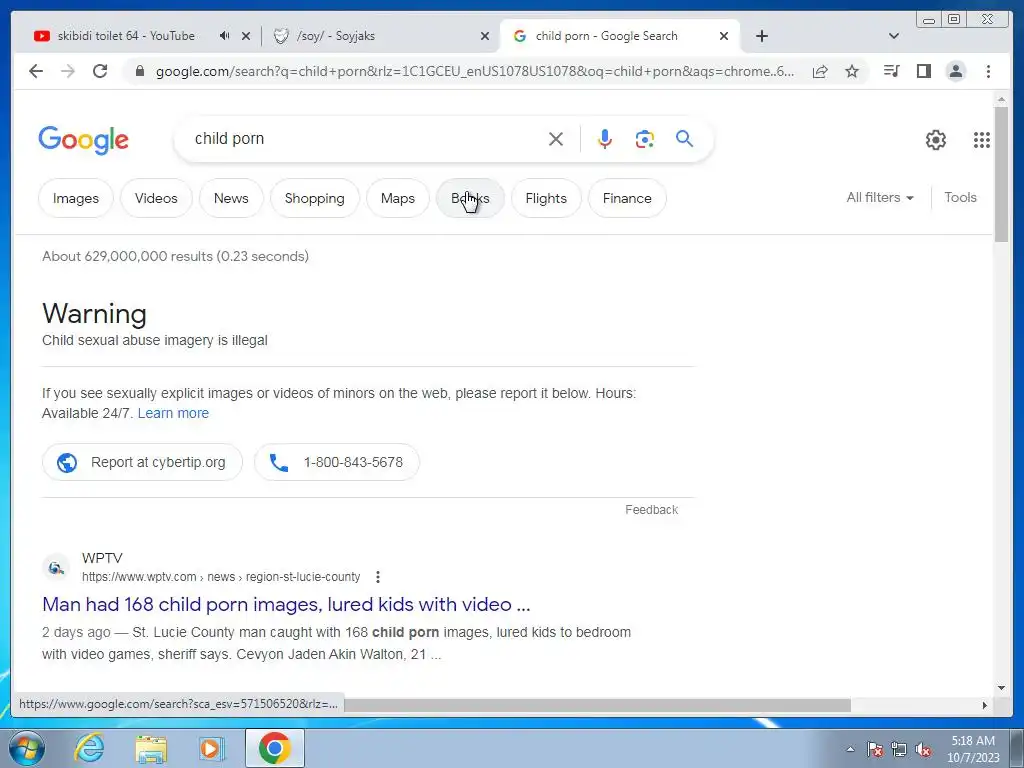Switch to the /soy/ - Soyjaks tab
The height and width of the screenshot is (768, 1024).
click(x=336, y=36)
